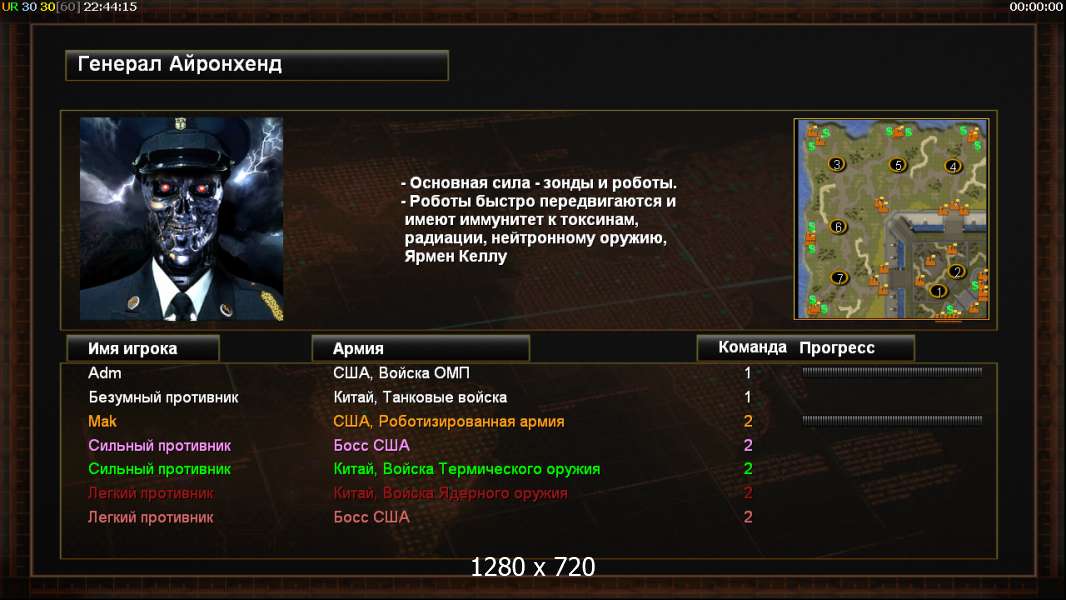
Task: Select start position 5 on minimap
Action: click(898, 165)
